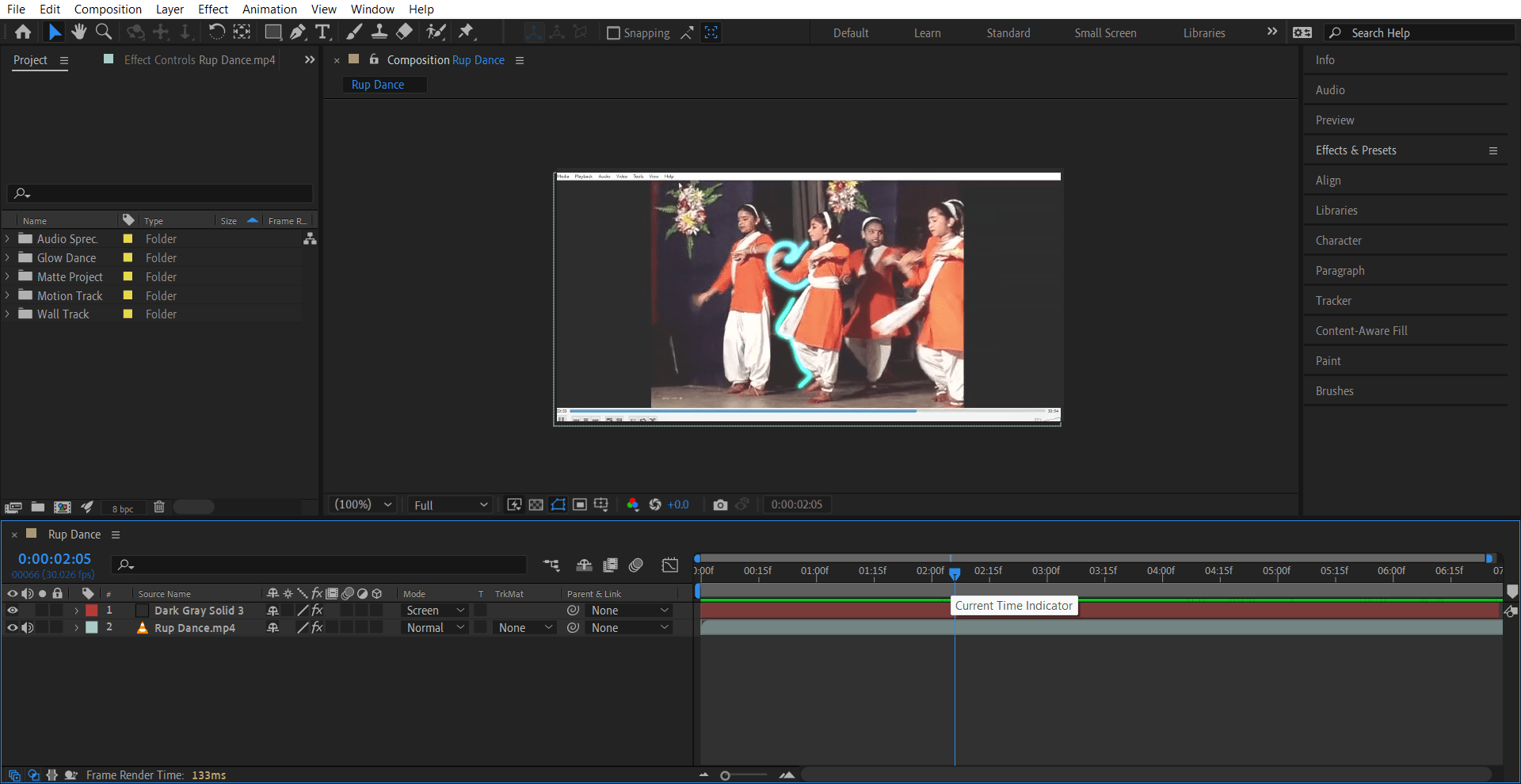Select the Pen tool

click(x=299, y=32)
